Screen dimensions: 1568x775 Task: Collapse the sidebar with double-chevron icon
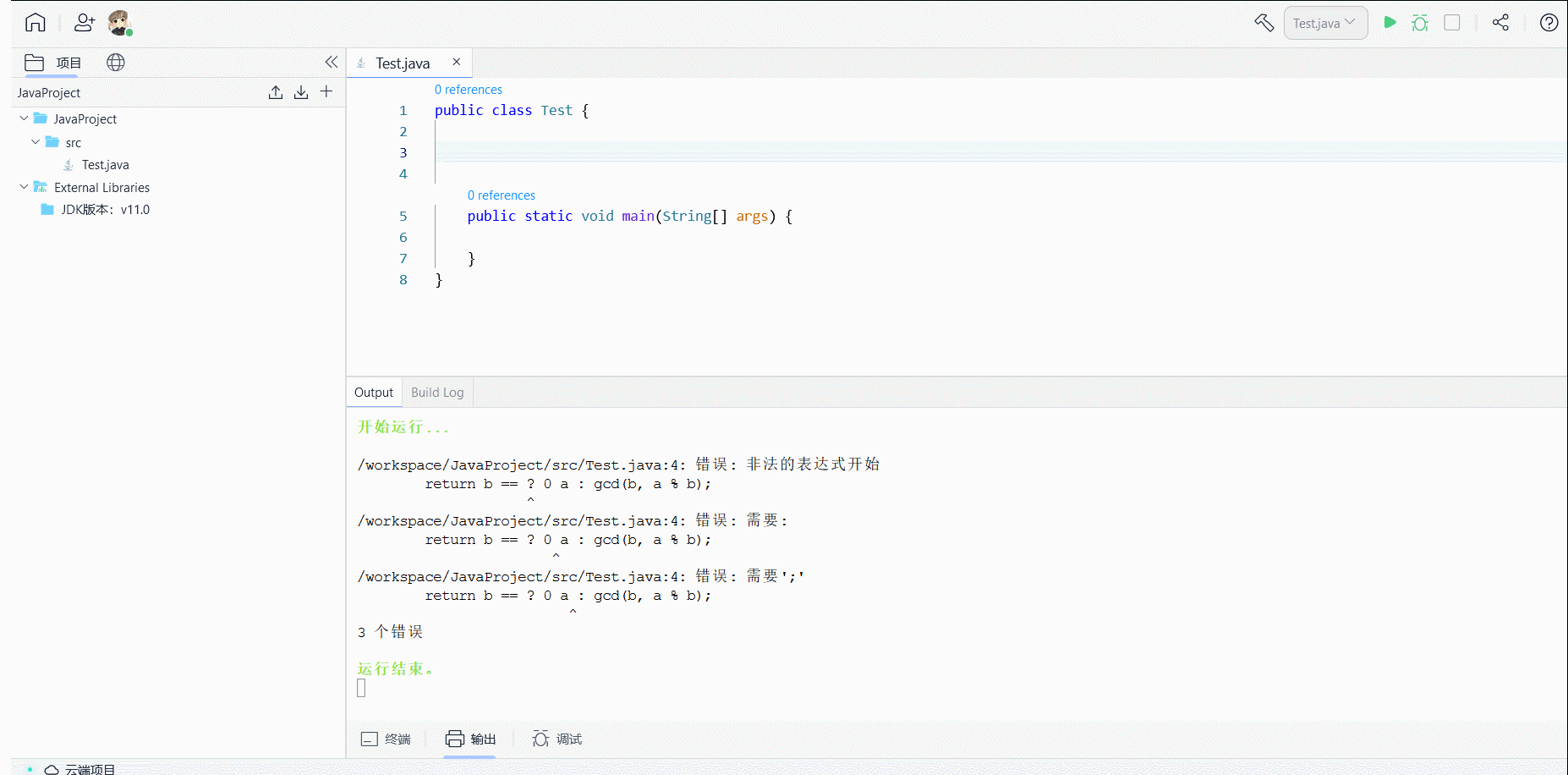332,62
